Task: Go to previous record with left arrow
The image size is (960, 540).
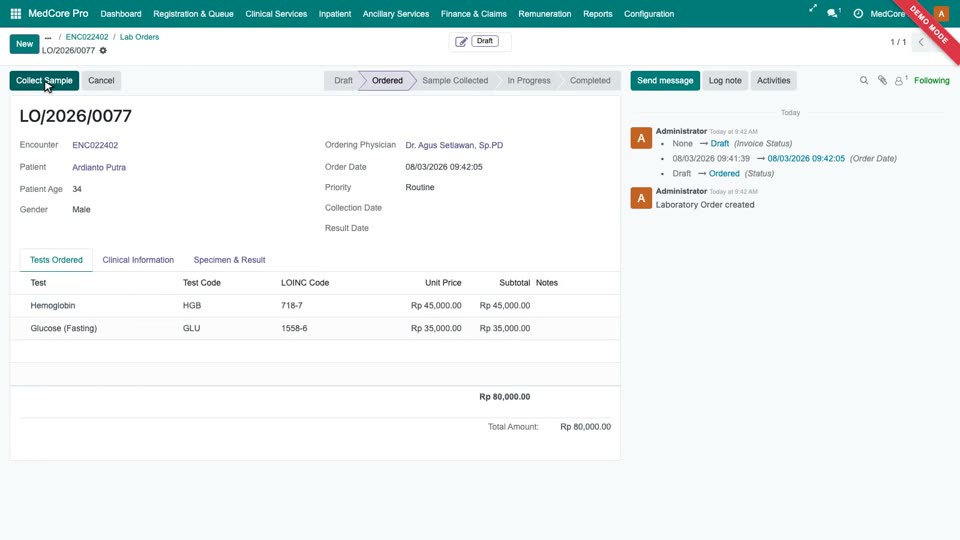Action: 921,42
